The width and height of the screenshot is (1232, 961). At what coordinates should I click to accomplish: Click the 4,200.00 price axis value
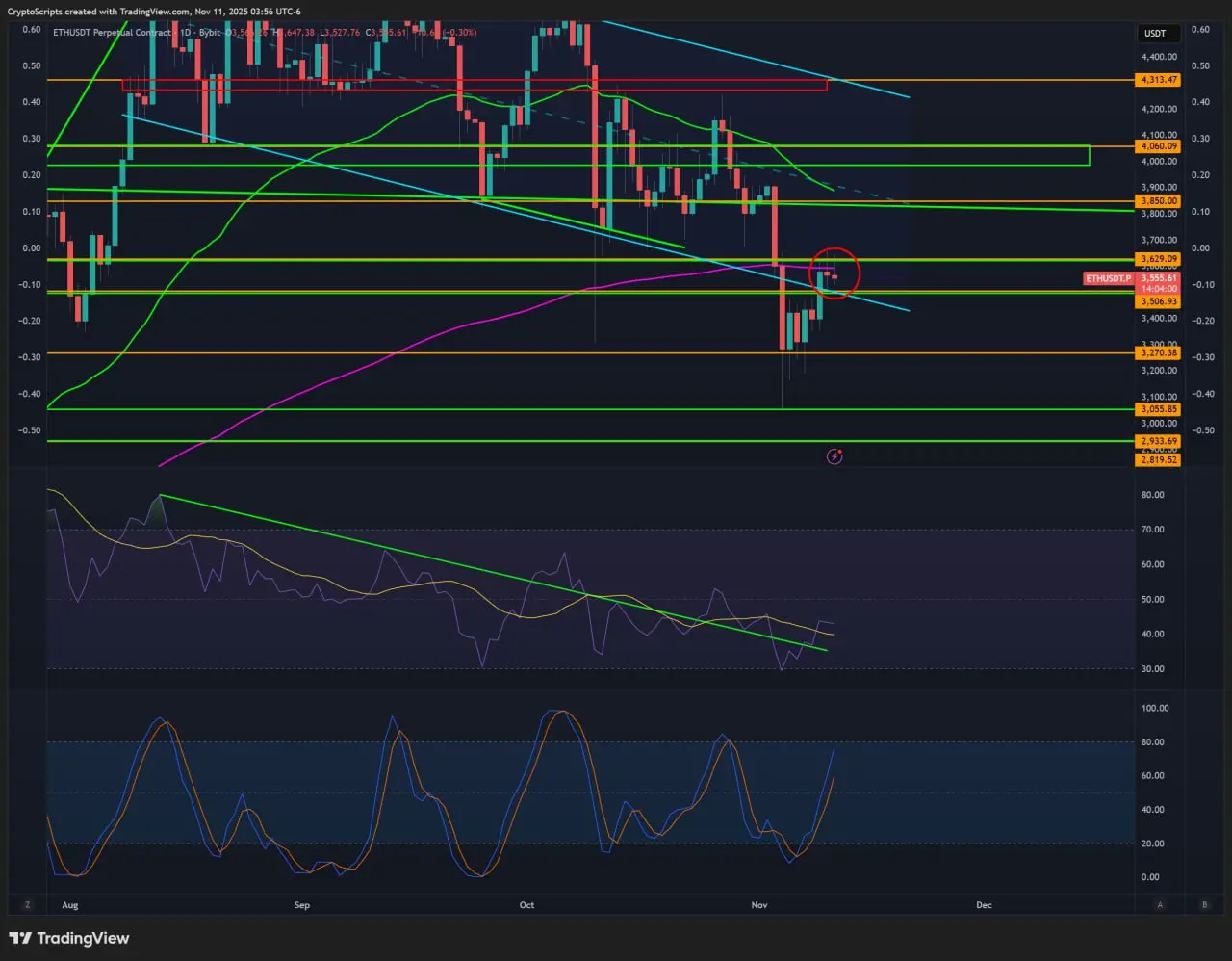[1159, 109]
